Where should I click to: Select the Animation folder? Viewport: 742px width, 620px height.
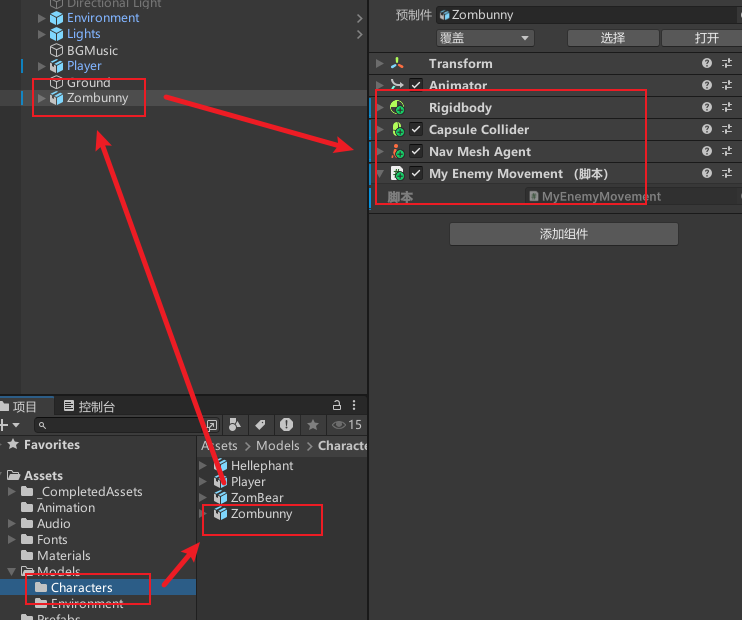point(66,508)
